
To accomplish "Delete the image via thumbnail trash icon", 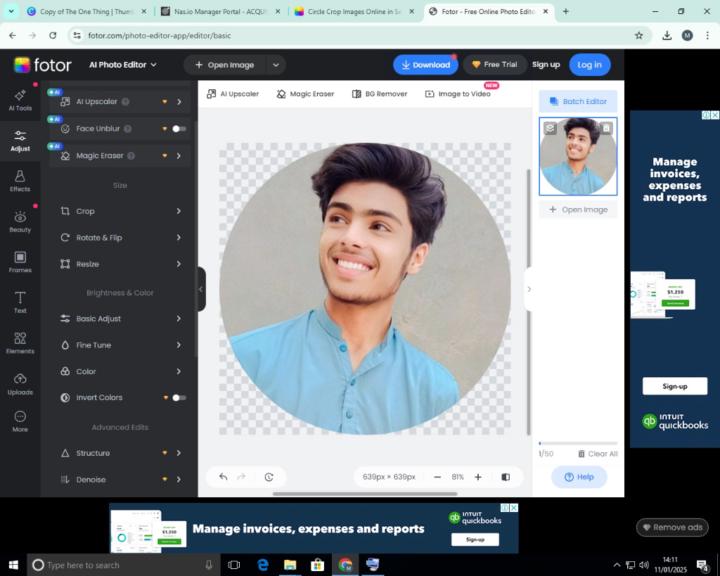I will tap(606, 128).
